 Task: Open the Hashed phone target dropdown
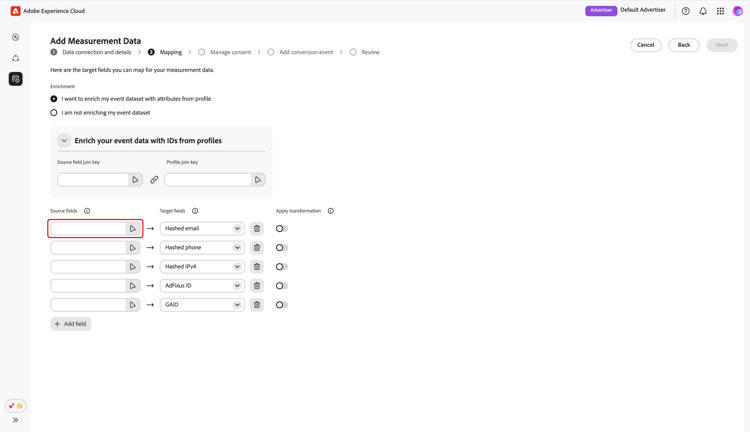tap(202, 248)
